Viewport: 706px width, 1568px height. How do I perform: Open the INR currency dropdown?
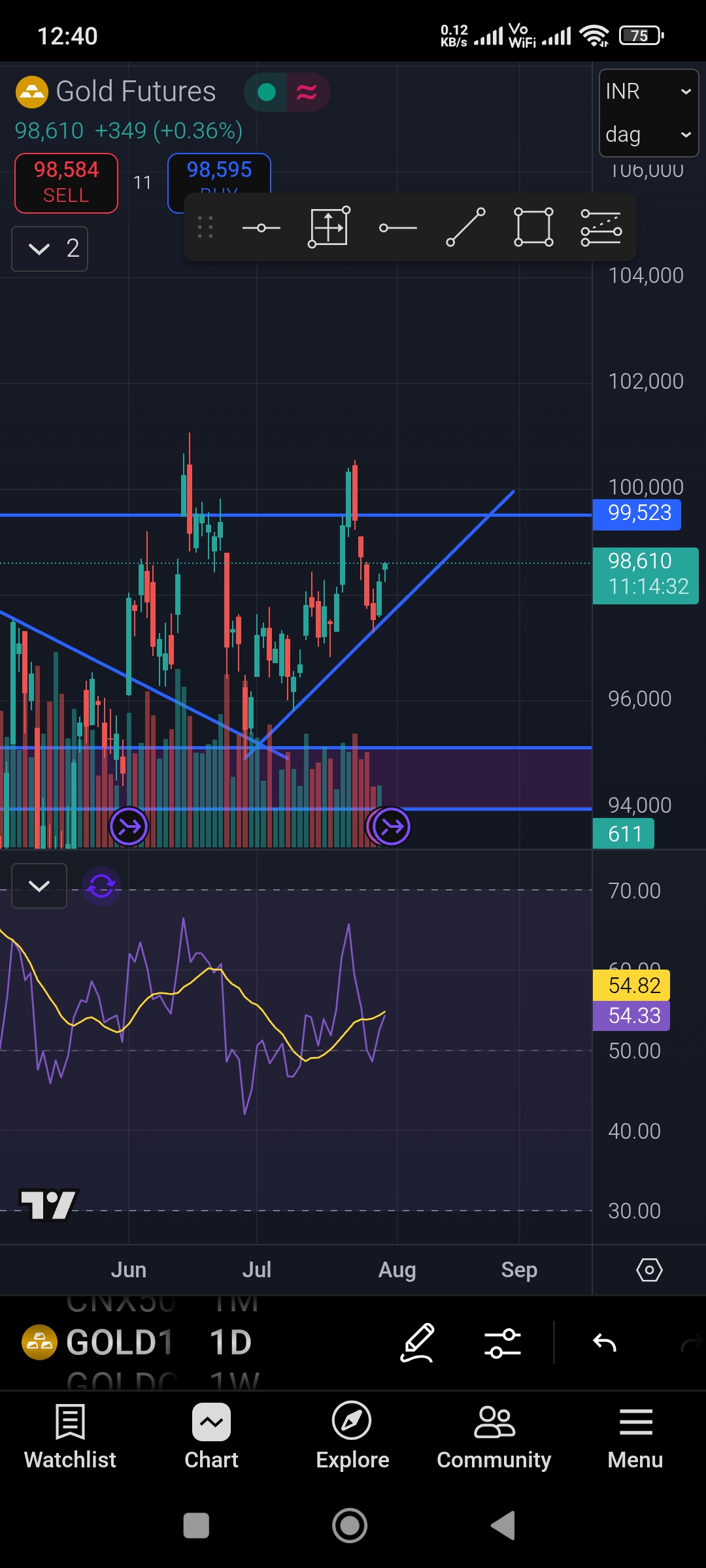point(648,91)
